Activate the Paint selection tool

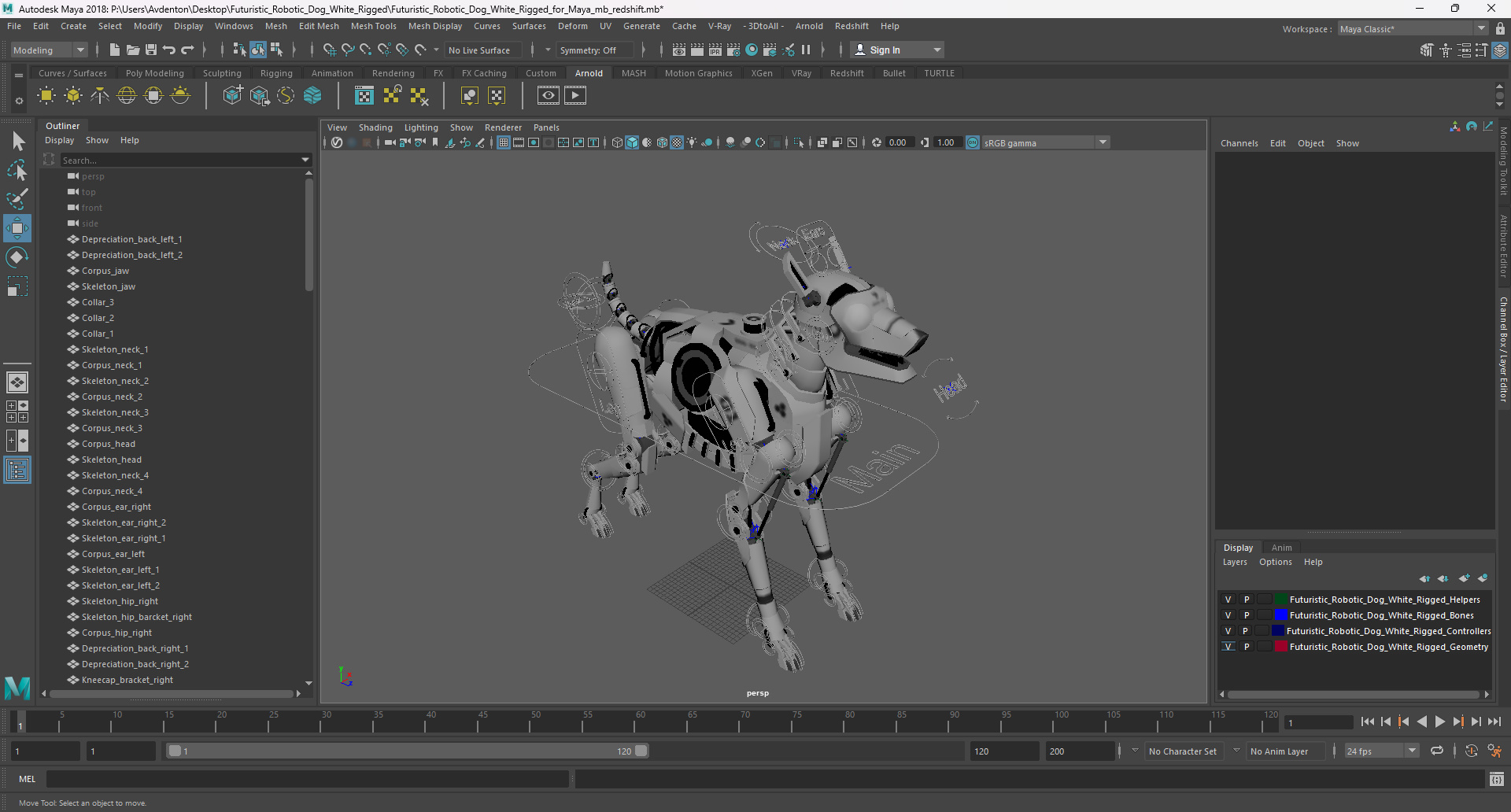pos(17,199)
